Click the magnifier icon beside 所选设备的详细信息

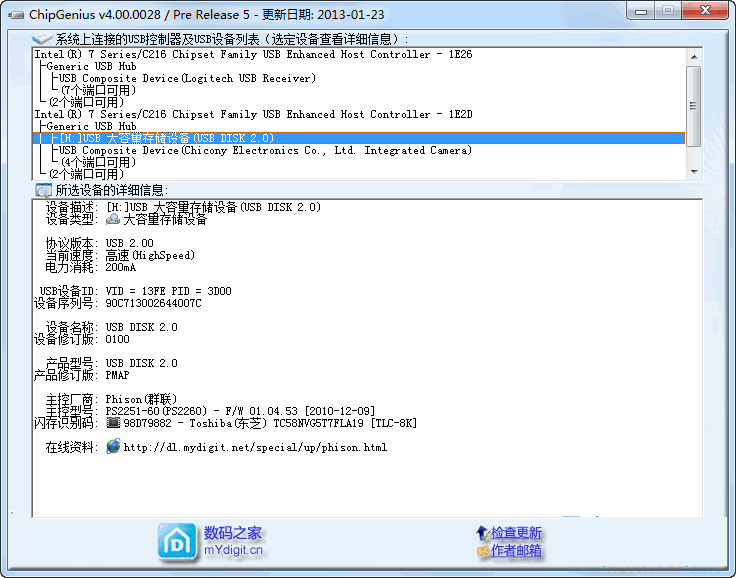(x=43, y=190)
